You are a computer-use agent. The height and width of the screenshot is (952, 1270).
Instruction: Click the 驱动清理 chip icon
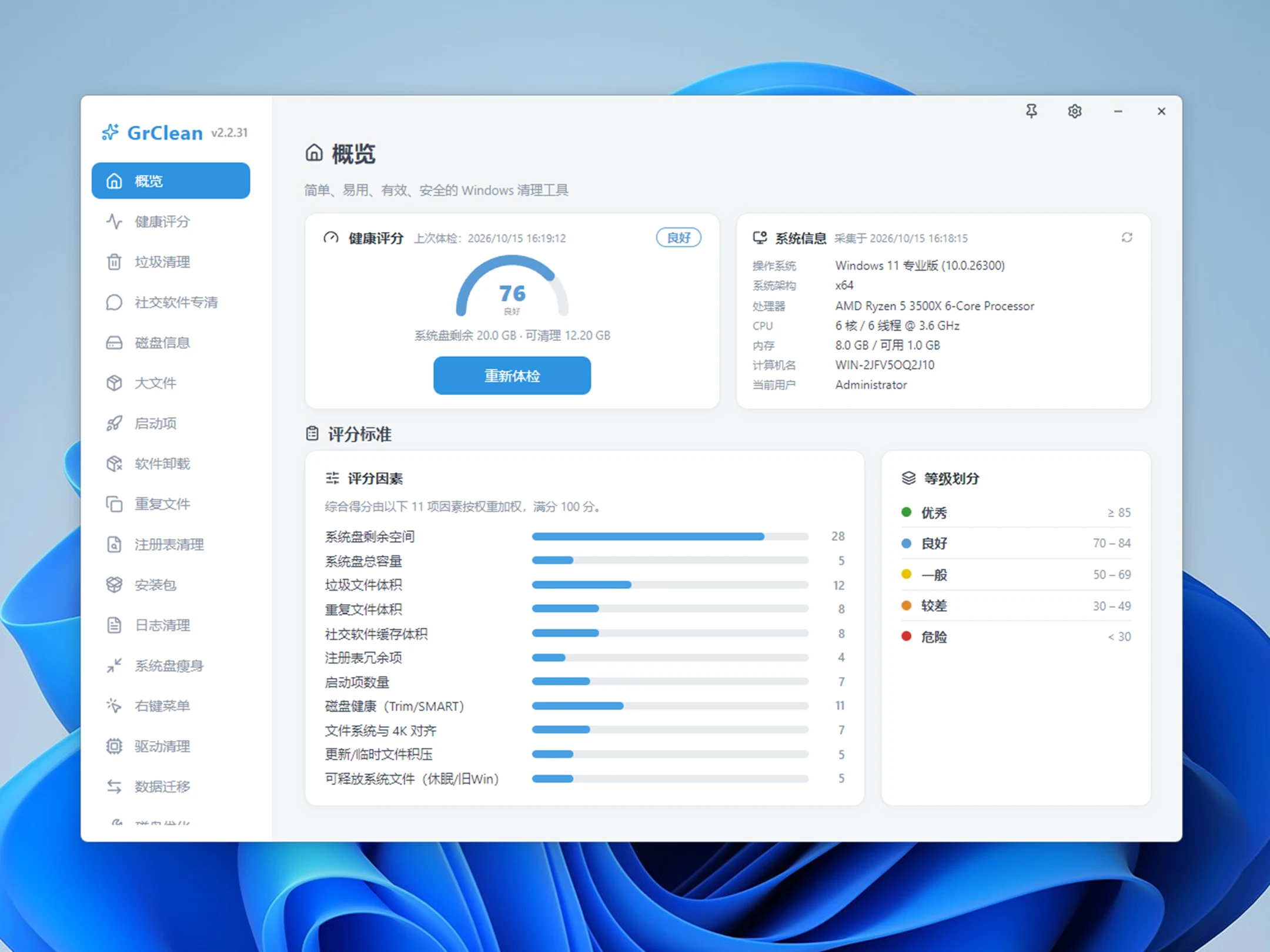point(114,746)
